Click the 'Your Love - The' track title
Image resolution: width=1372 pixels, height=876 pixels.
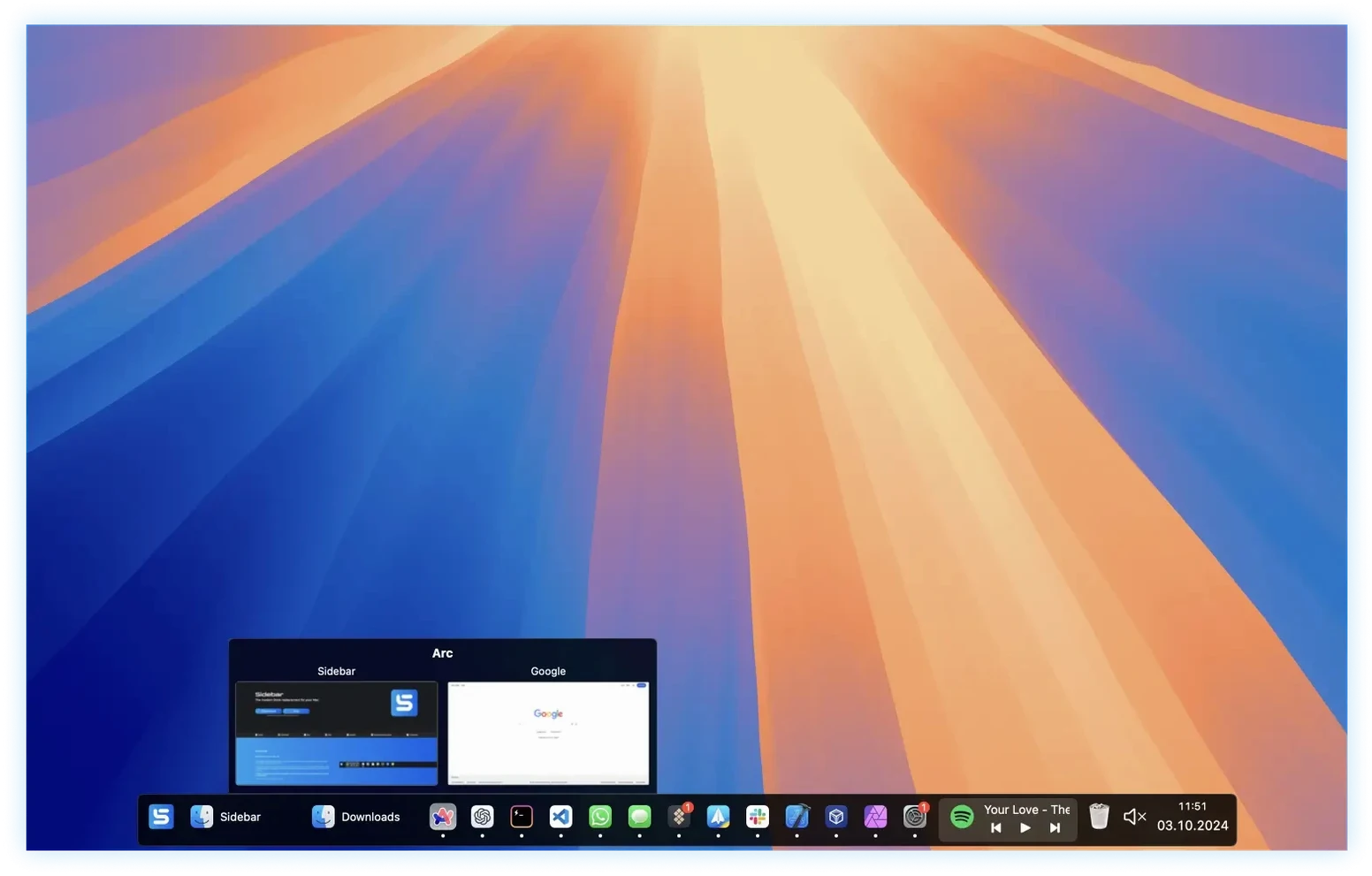tap(1026, 810)
